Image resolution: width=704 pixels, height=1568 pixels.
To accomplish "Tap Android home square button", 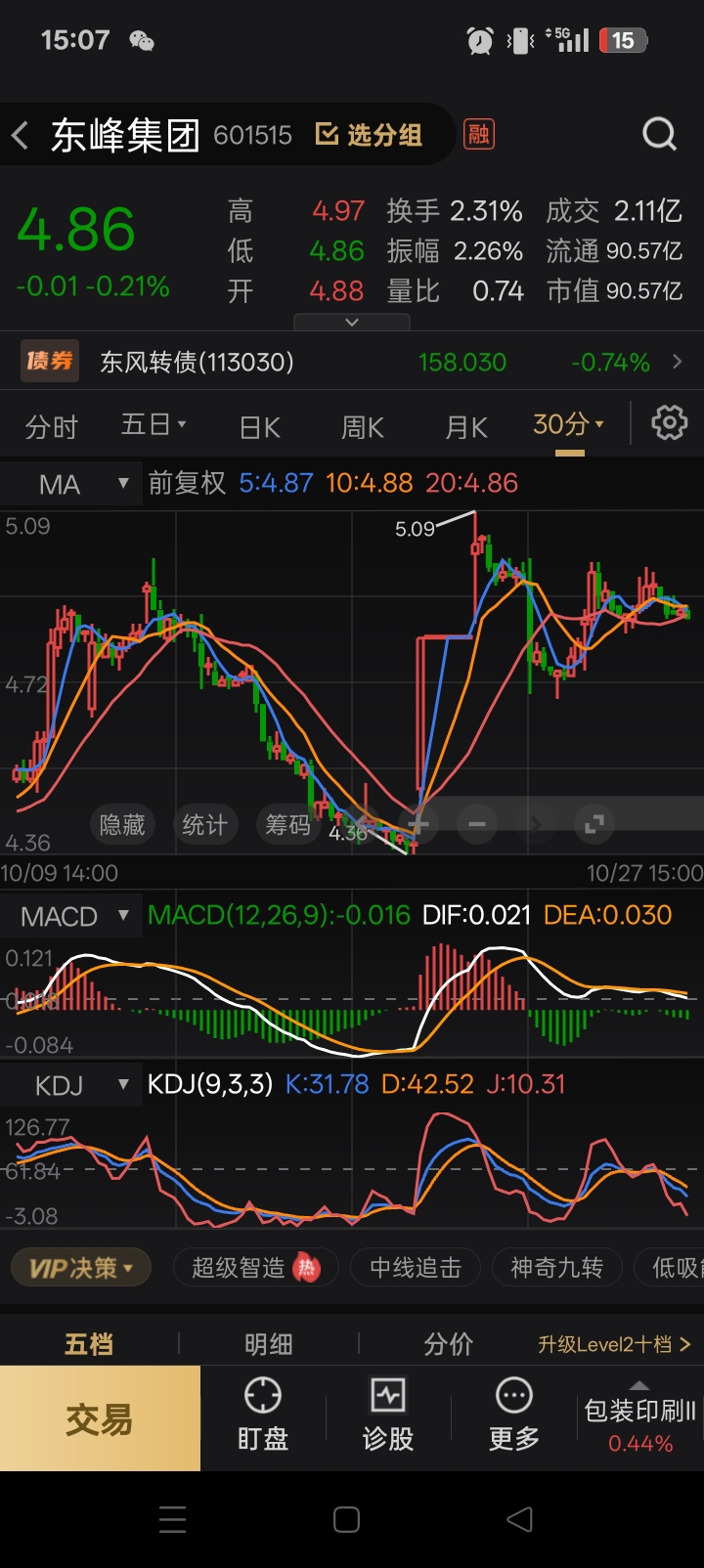I will point(346,1519).
